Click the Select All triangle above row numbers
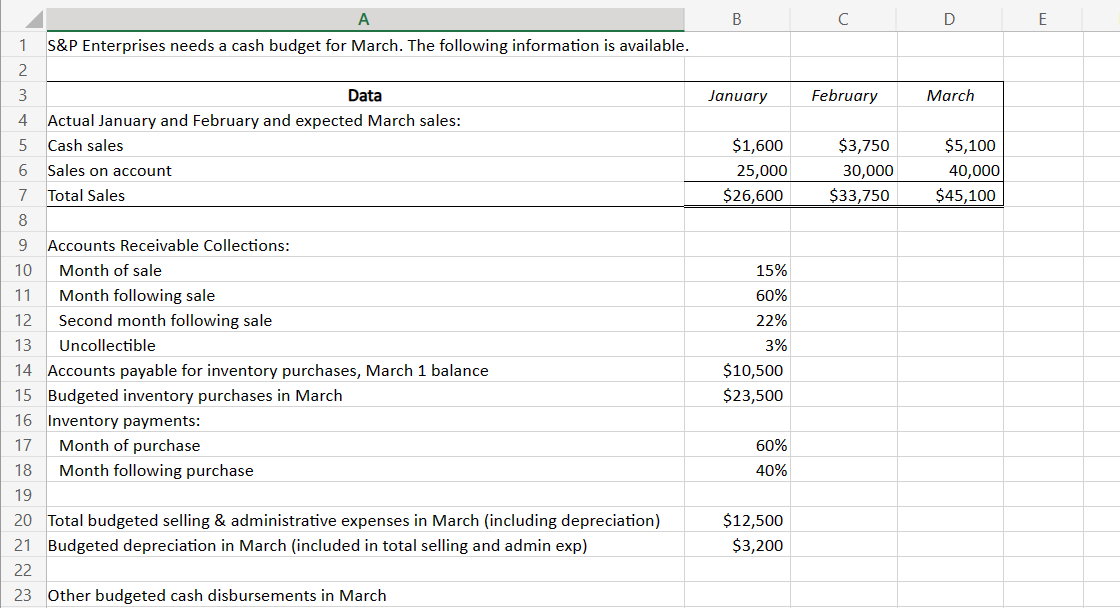Image resolution: width=1120 pixels, height=608 pixels. point(31,18)
